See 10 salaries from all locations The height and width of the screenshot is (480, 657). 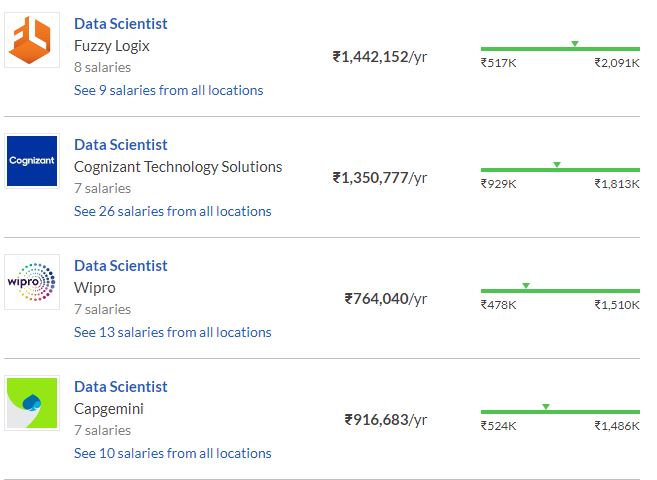tap(172, 453)
